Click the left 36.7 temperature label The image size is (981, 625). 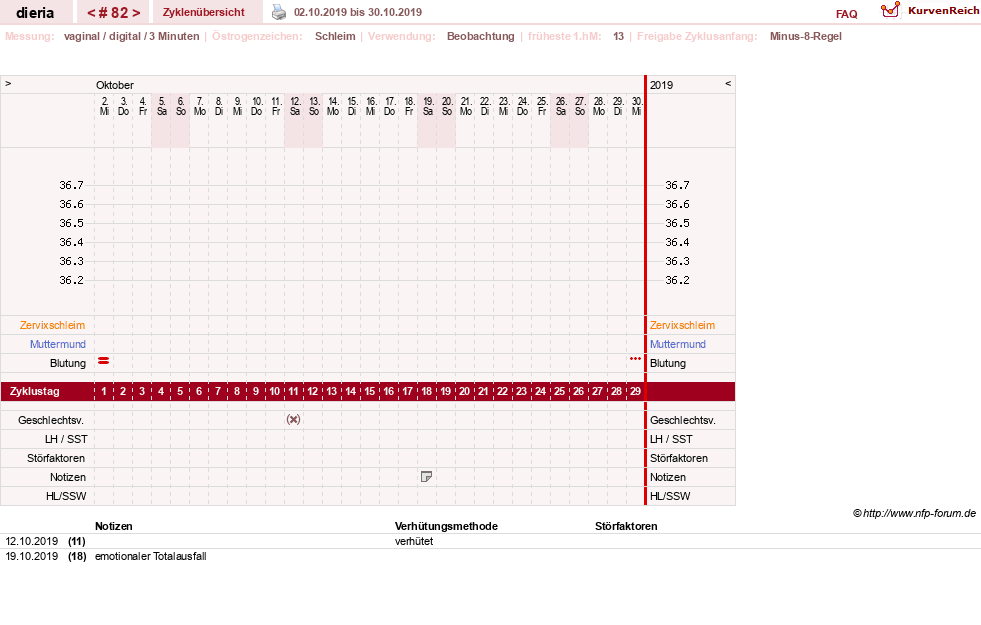coord(71,185)
